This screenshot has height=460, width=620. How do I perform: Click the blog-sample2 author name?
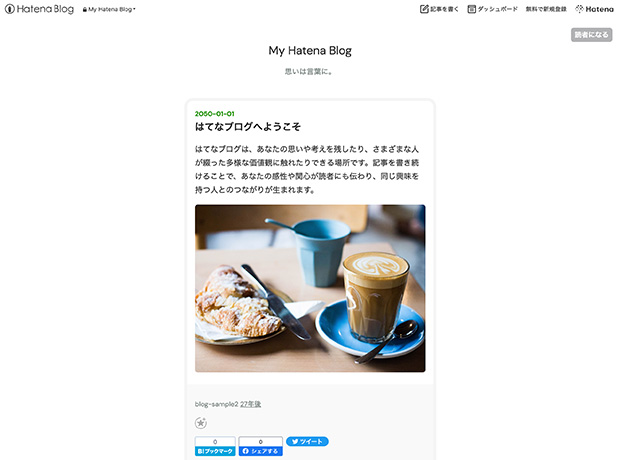[x=217, y=404]
